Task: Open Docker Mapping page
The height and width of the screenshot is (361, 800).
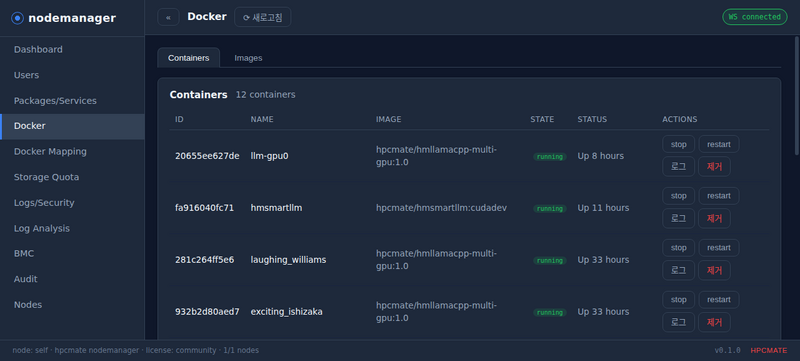Action: click(72, 151)
